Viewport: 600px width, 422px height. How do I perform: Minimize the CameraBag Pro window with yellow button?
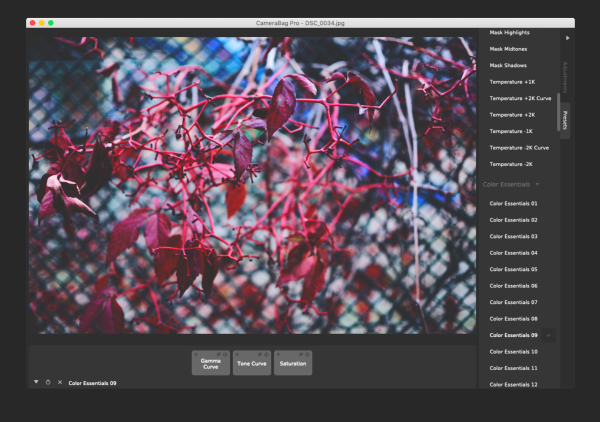point(42,23)
